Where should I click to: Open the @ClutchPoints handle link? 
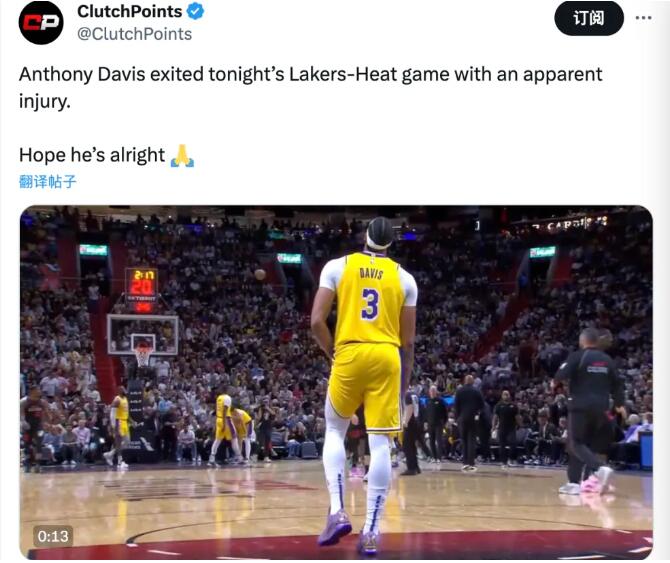click(x=134, y=34)
